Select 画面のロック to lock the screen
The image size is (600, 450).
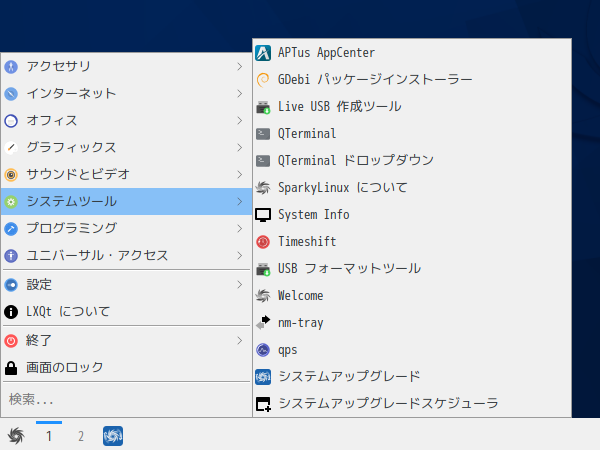(x=126, y=368)
